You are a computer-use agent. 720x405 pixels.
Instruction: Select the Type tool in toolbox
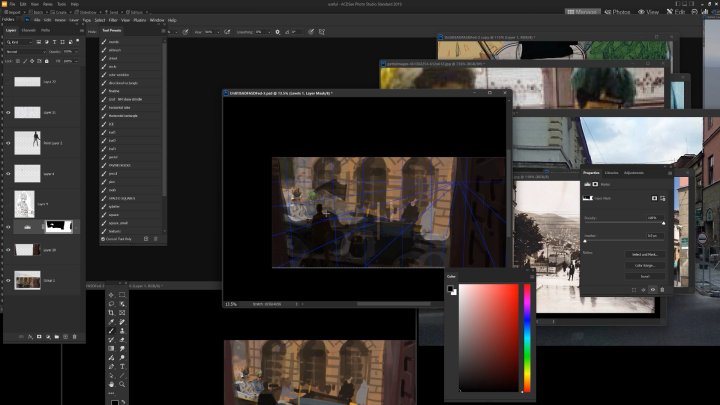[x=122, y=366]
